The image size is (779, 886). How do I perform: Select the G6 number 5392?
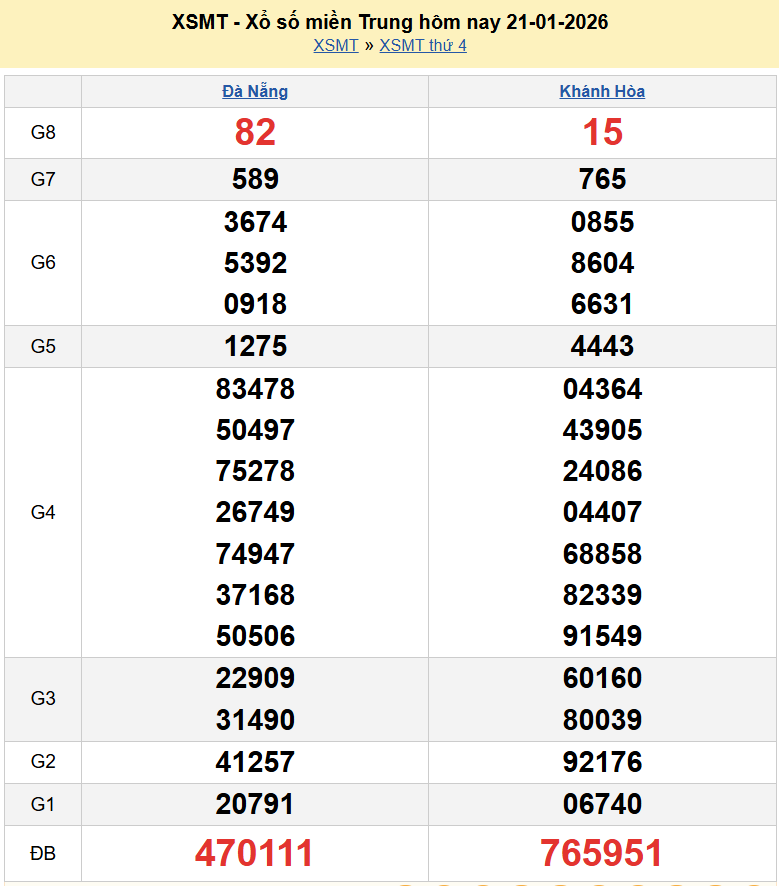[255, 263]
